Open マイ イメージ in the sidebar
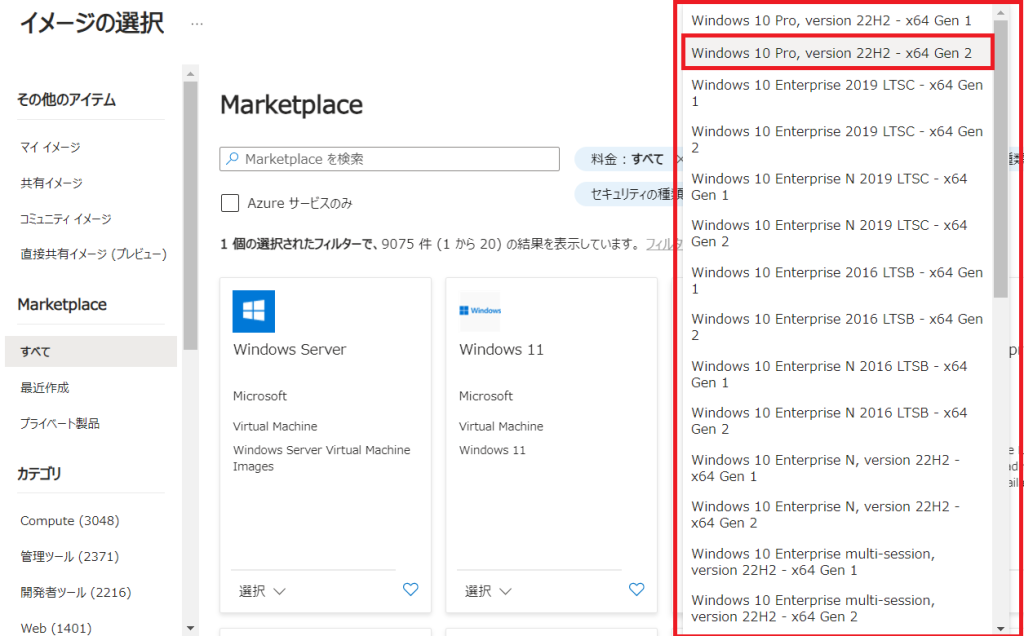The height and width of the screenshot is (636, 1024). 50,148
